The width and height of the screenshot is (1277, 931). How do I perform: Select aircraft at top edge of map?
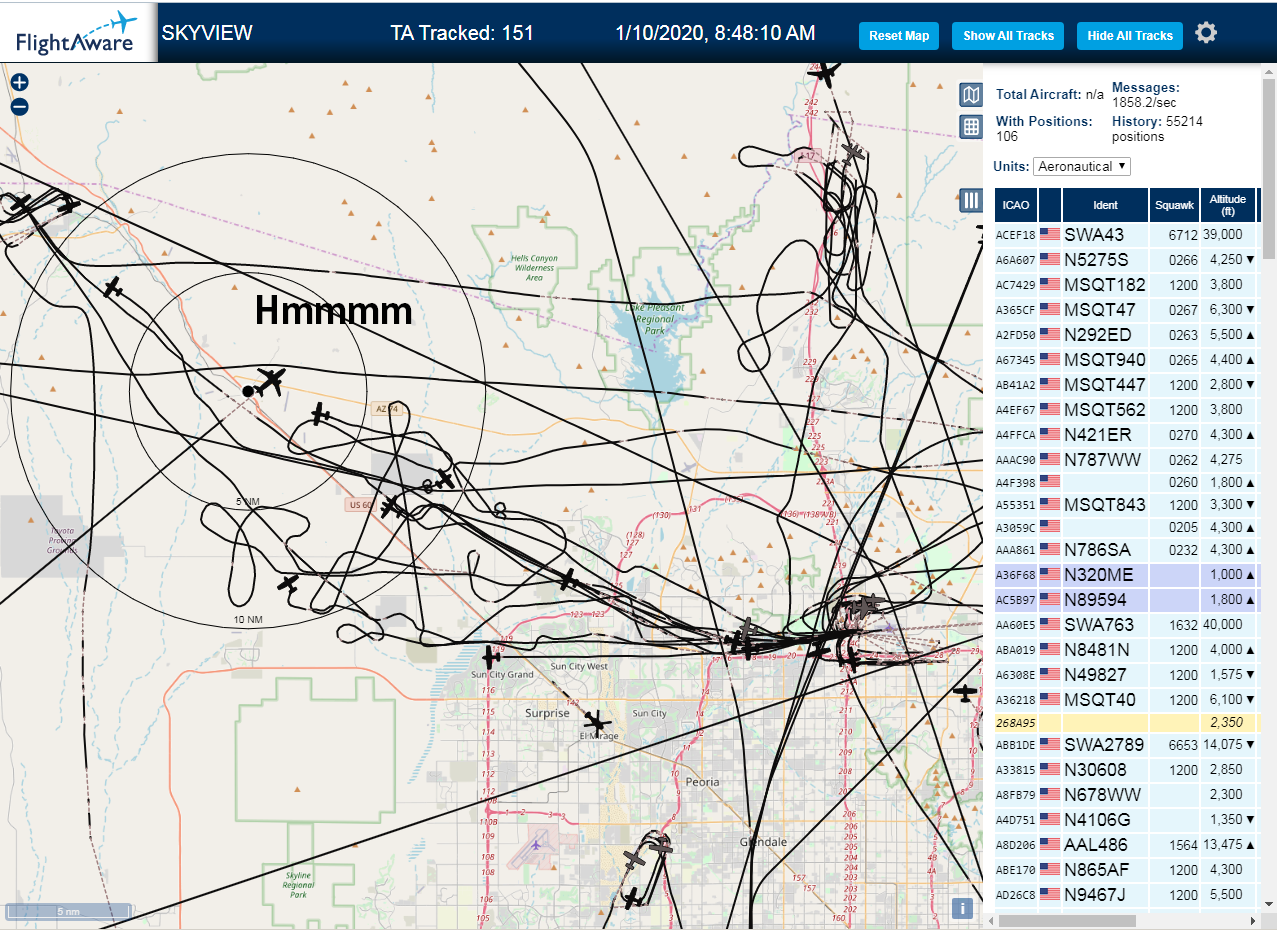[x=823, y=72]
